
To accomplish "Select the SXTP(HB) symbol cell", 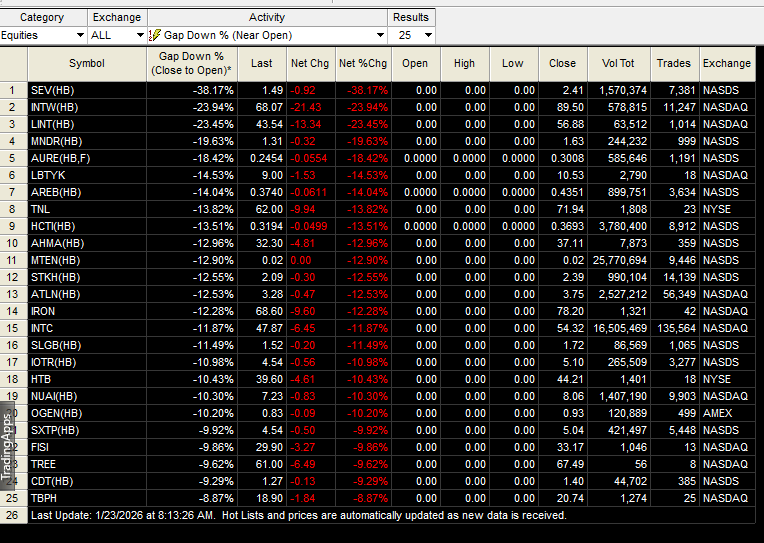I will (87, 430).
